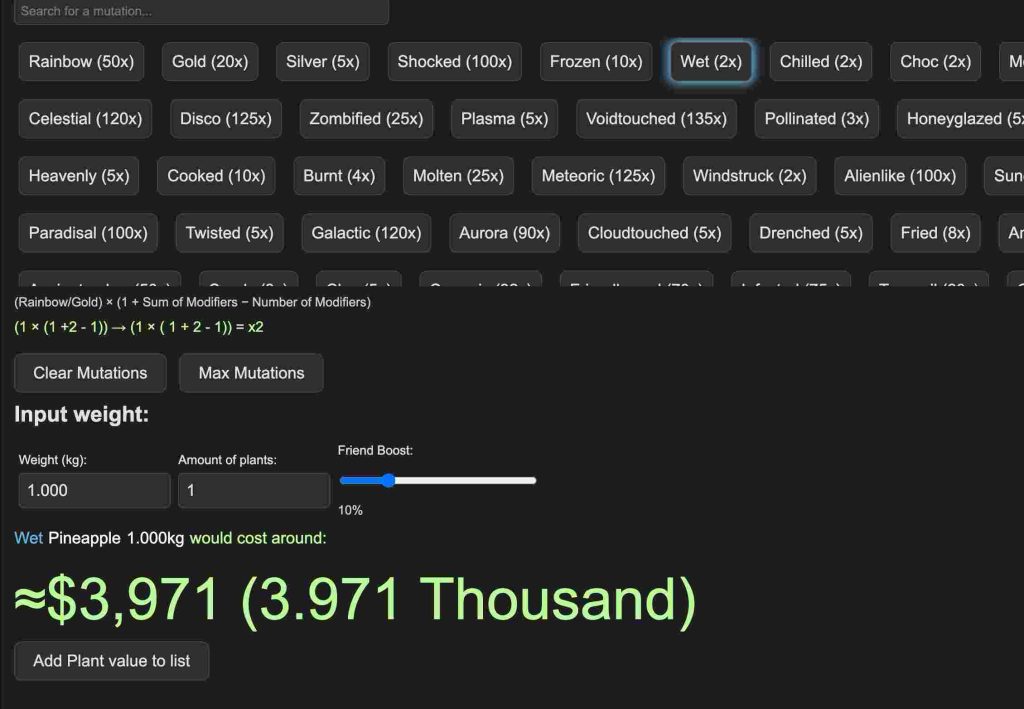
Task: Select the Frozen (10x) mutation
Action: click(596, 62)
